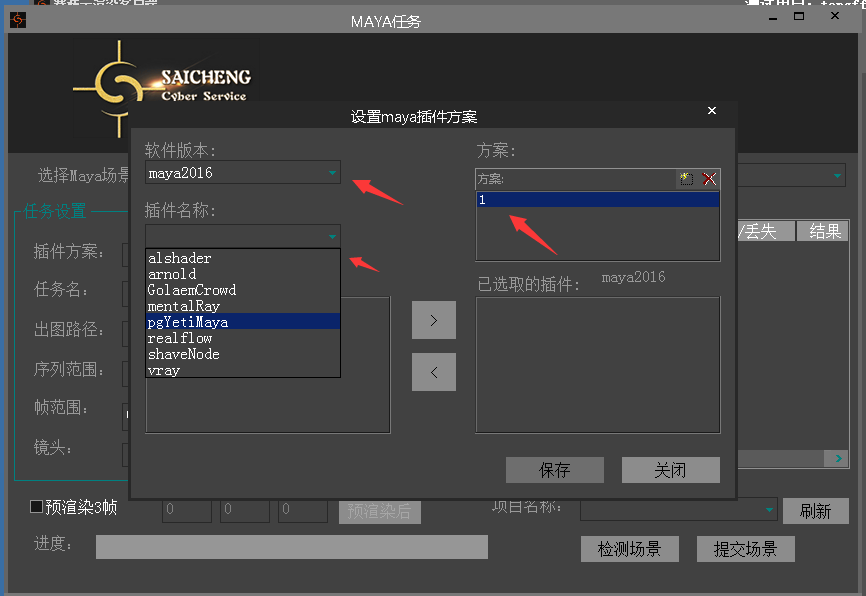
Task: Collapse the 插件名称 dropdown arrow
Action: (331, 236)
